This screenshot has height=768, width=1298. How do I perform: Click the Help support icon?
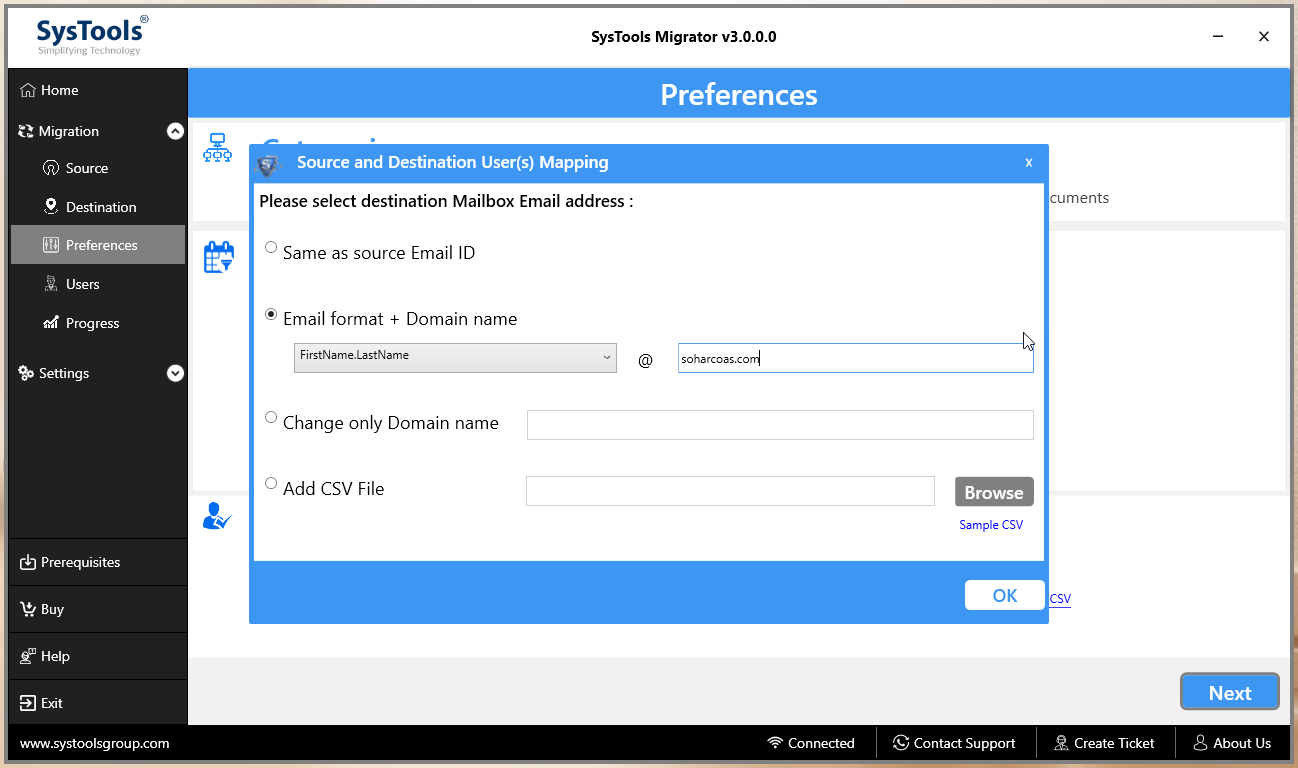tap(28, 656)
